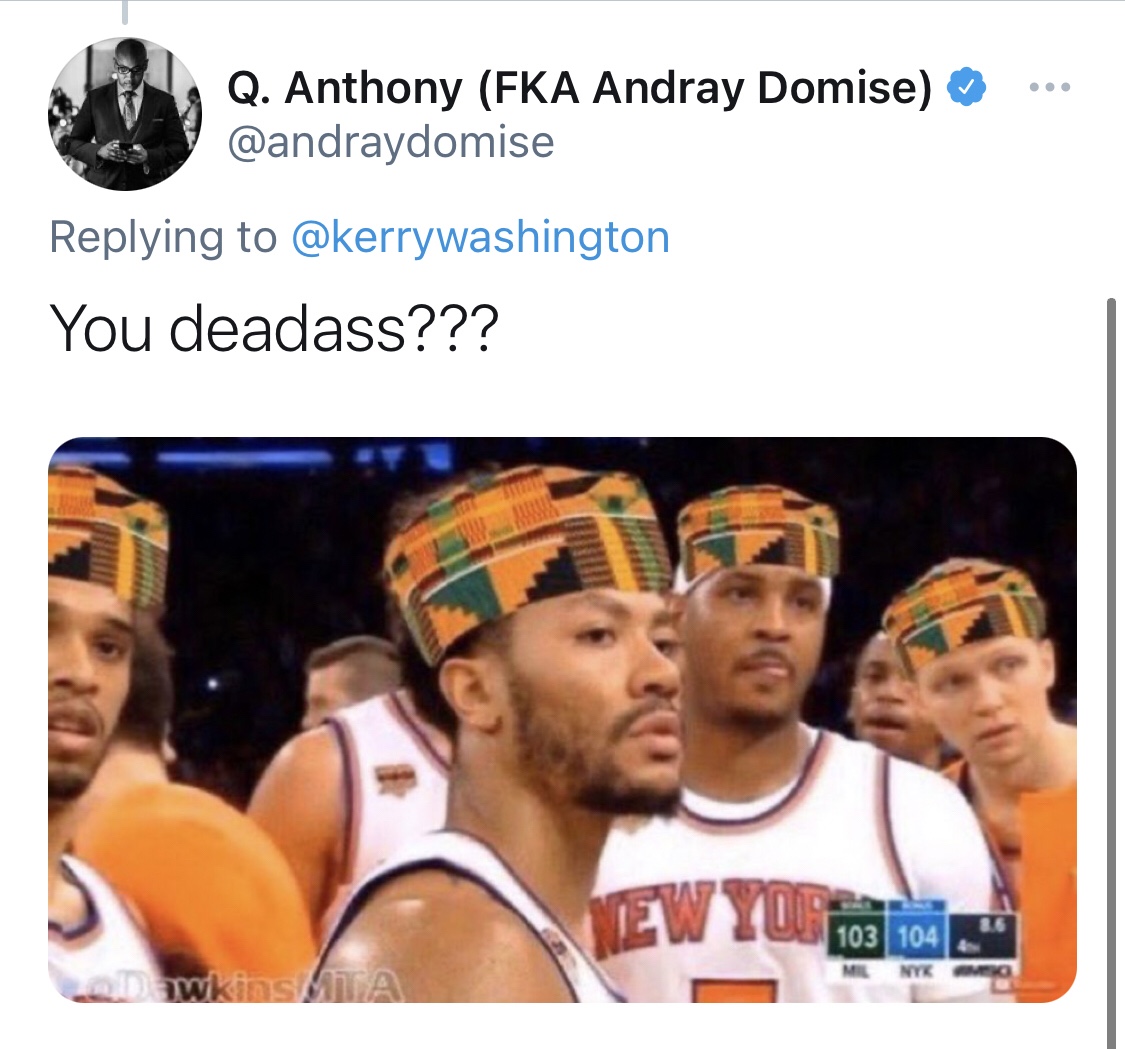Screen dimensions: 1125x1049
Task: Open the @kerrywashington mention link
Action: [480, 237]
